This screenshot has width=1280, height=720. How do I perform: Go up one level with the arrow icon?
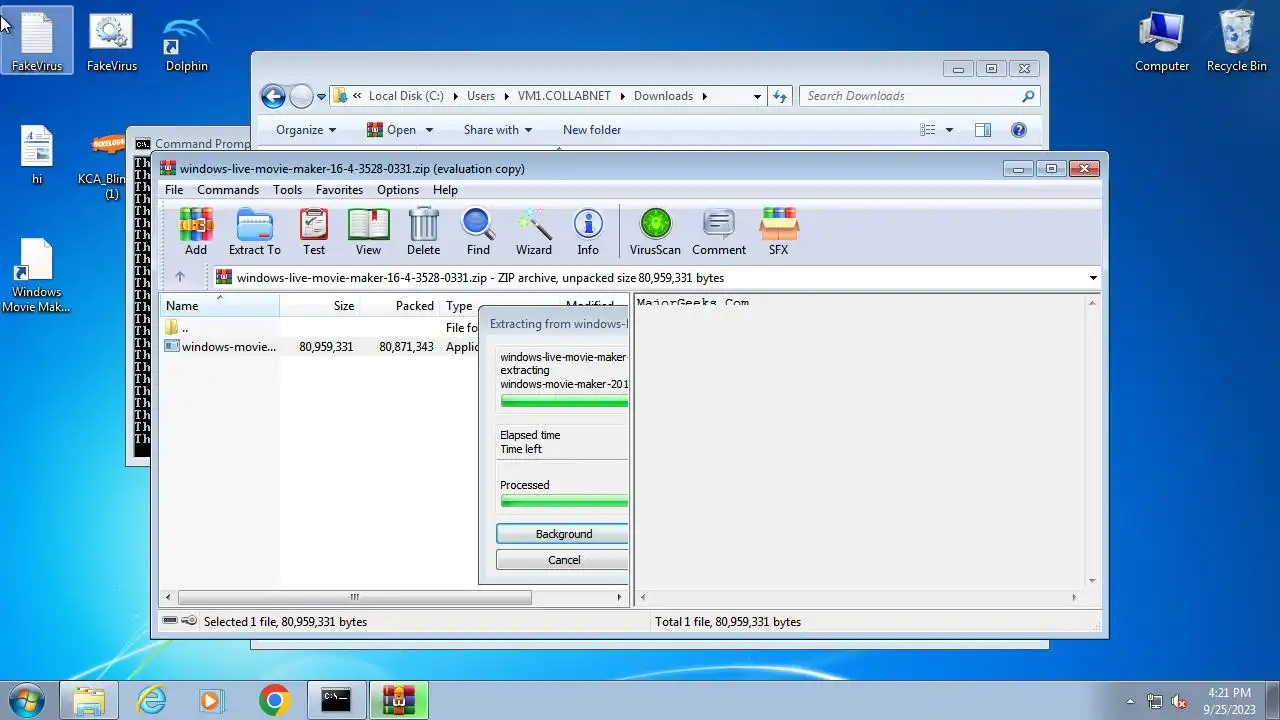point(180,277)
